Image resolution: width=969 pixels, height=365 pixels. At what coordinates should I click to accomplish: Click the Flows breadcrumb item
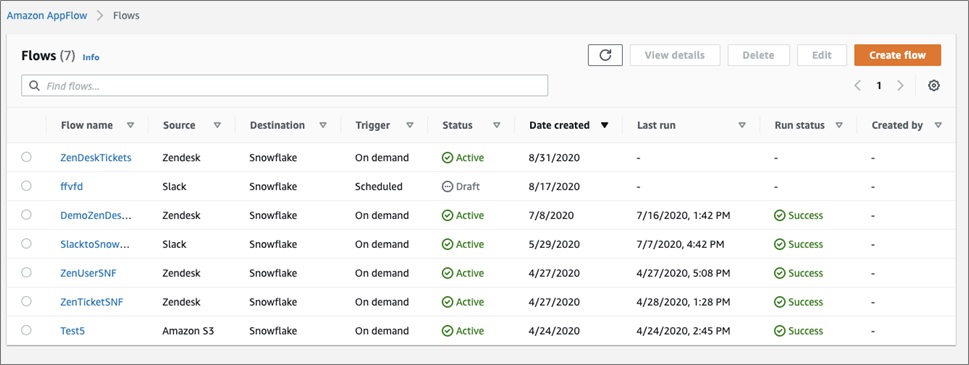(126, 15)
